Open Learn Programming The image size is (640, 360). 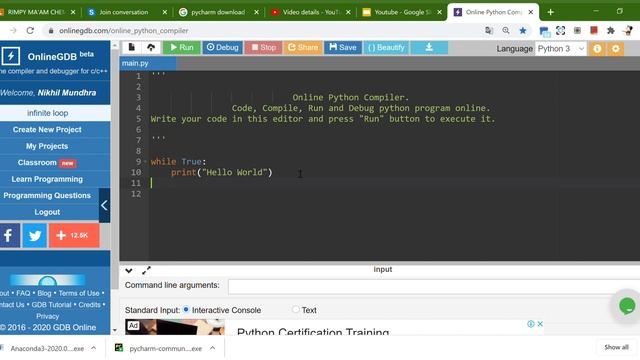[x=47, y=179]
